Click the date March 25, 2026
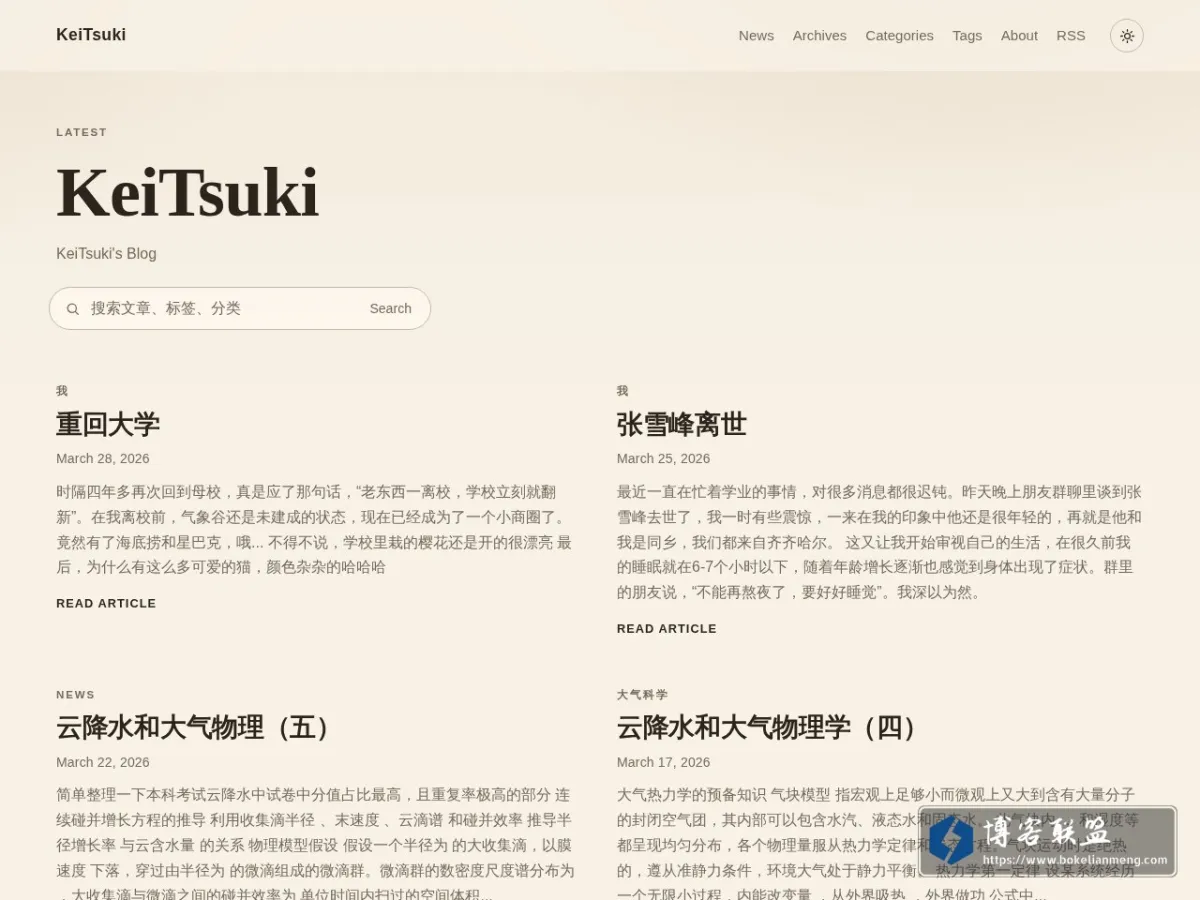This screenshot has width=1200, height=900. [664, 459]
